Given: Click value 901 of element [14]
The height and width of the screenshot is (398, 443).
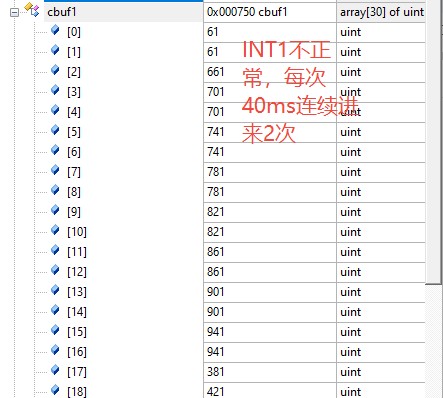Looking at the screenshot, I should pyautogui.click(x=215, y=312).
